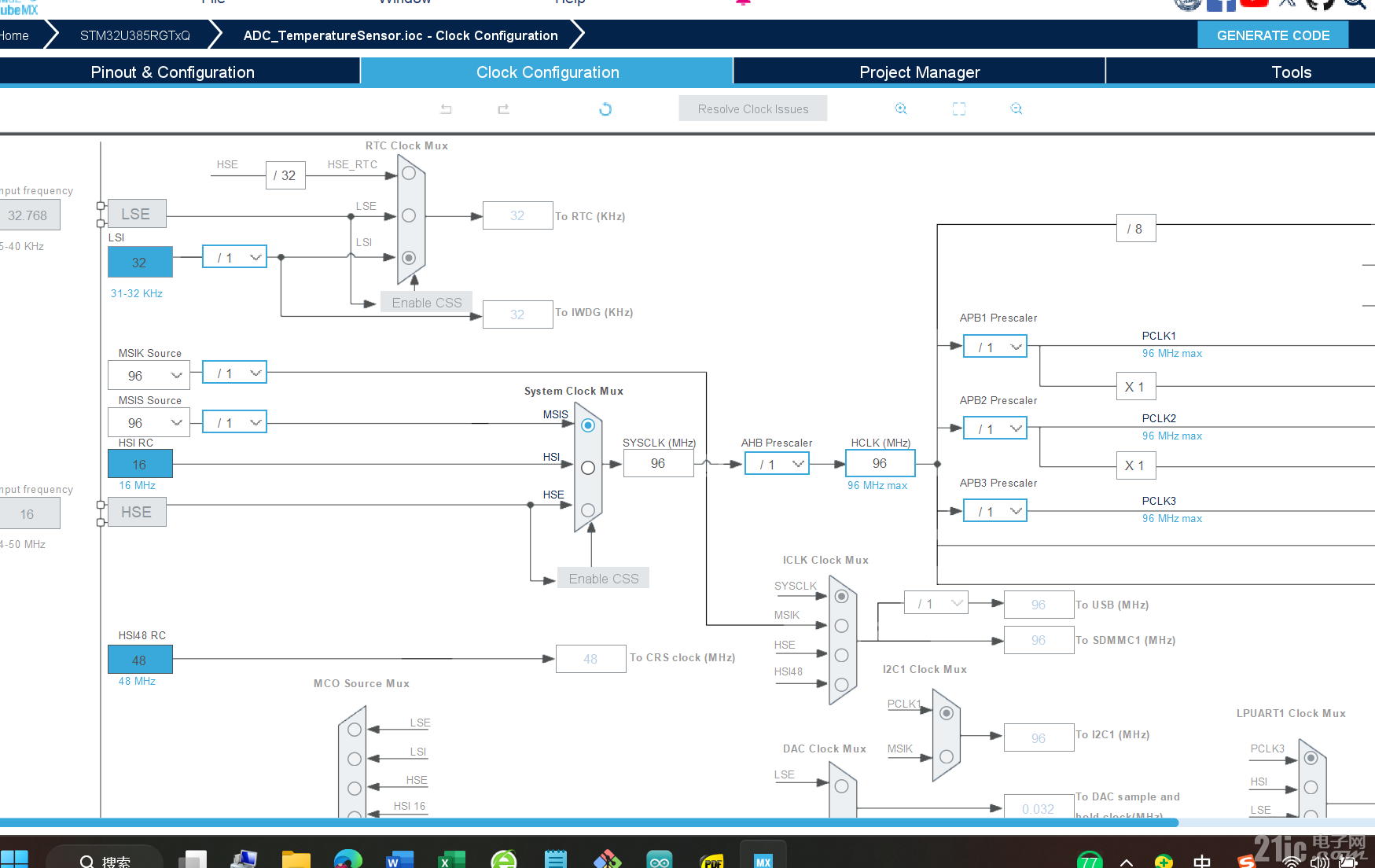Open STM32U385RGTxQ breadcrumb
Viewport: 1375px width, 868px height.
tap(134, 35)
